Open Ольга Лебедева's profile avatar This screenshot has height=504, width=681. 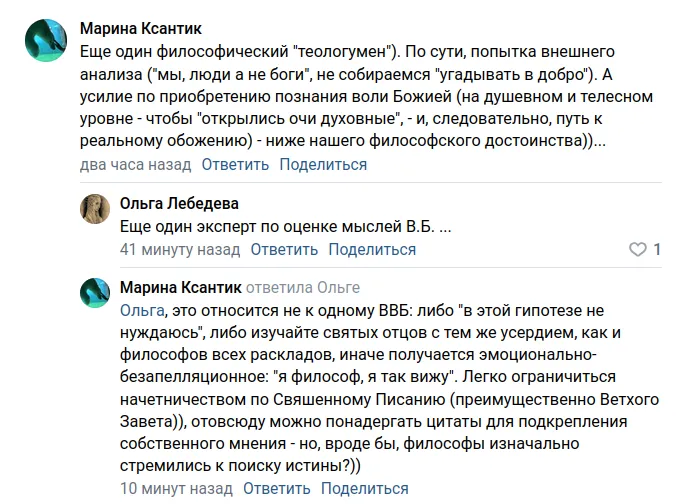tap(95, 208)
